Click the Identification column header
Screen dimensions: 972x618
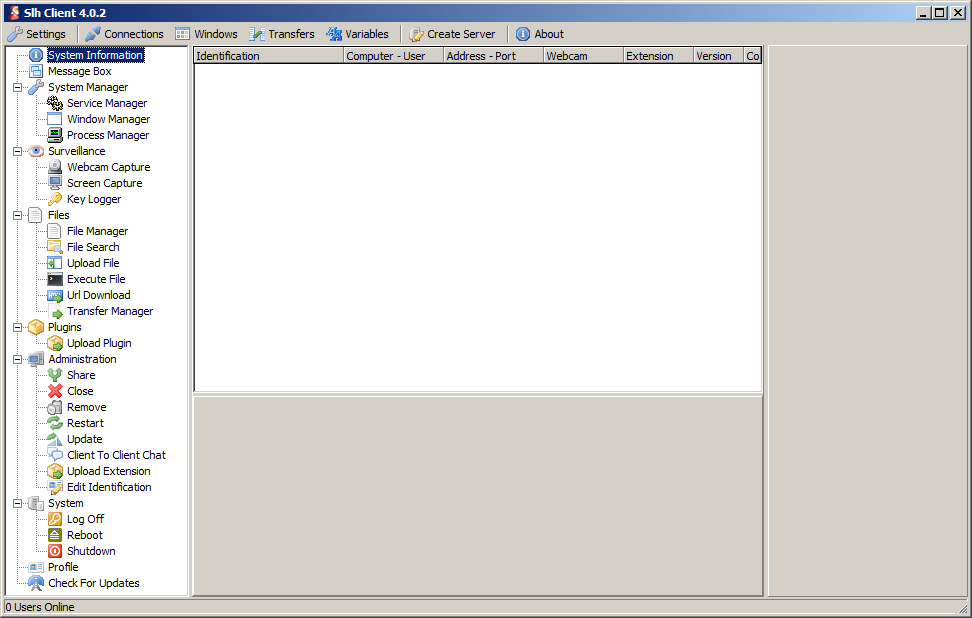[267, 56]
